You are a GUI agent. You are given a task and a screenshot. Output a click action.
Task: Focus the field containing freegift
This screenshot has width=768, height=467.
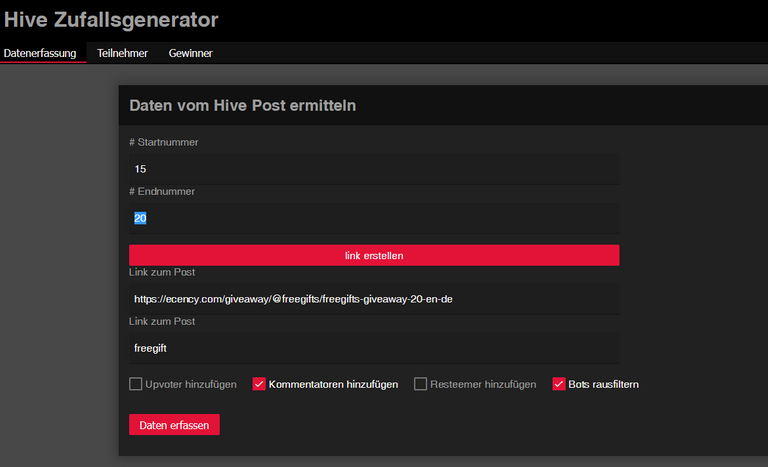[x=374, y=348]
